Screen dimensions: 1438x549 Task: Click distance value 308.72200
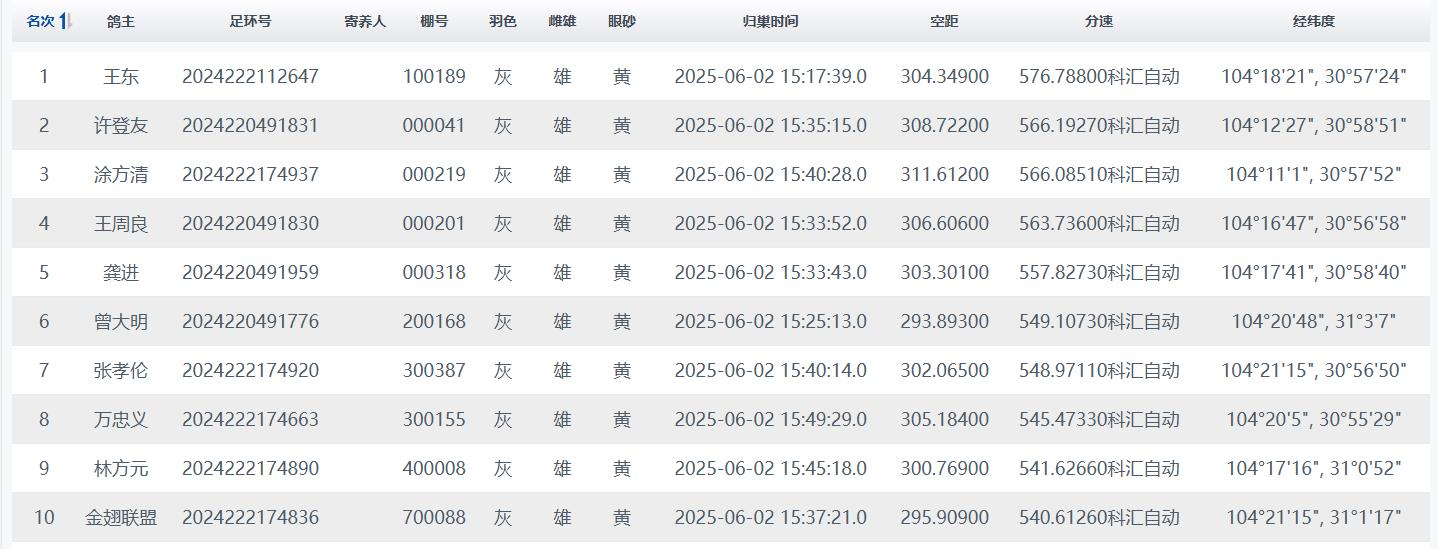[x=944, y=126]
